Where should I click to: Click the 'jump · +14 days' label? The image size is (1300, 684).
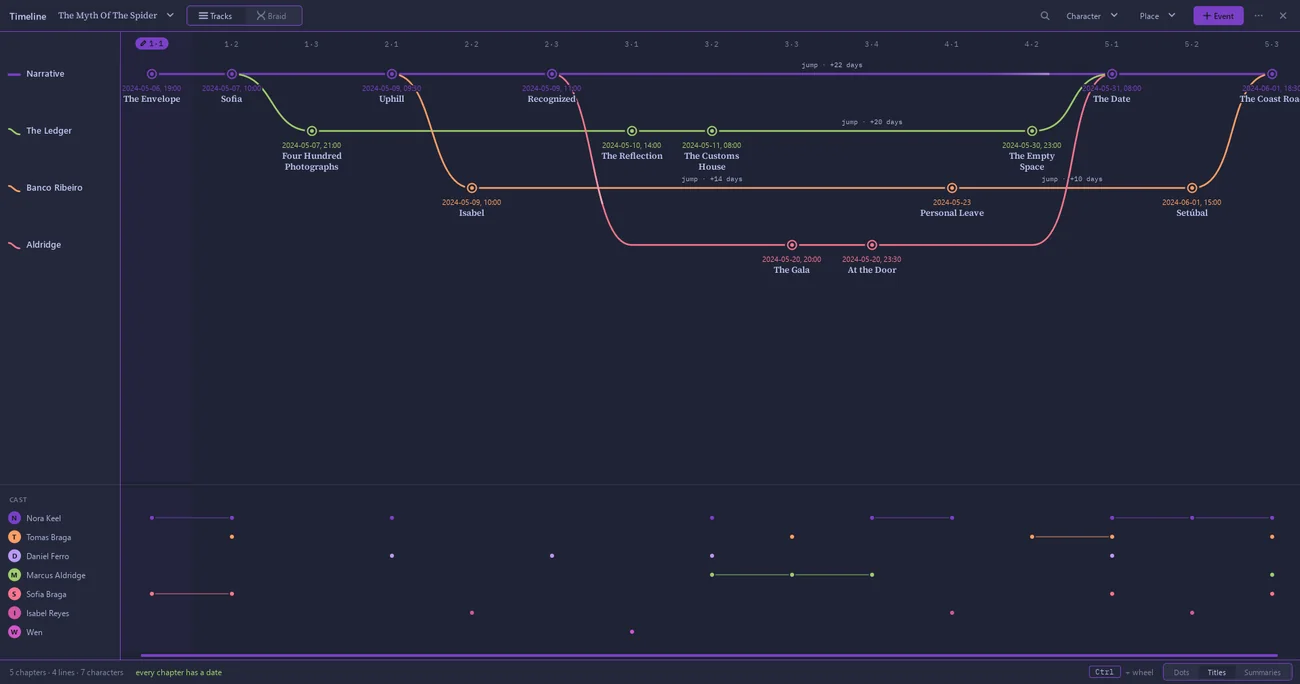712,179
